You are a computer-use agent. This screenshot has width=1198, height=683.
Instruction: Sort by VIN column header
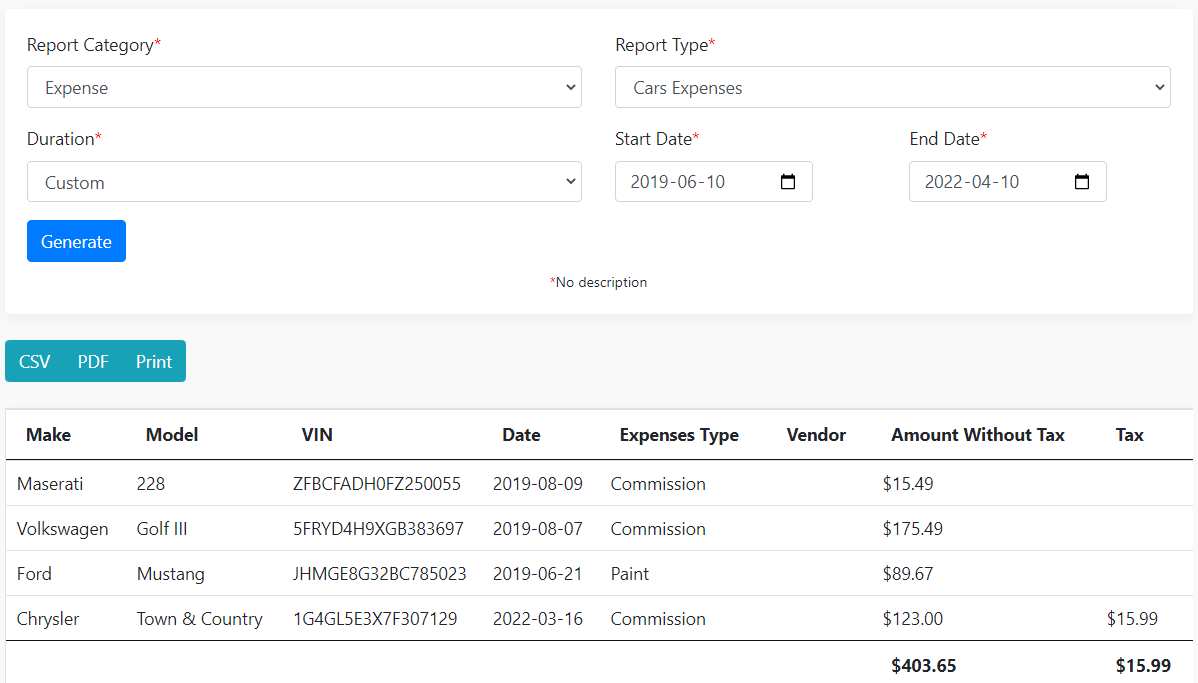tap(317, 435)
